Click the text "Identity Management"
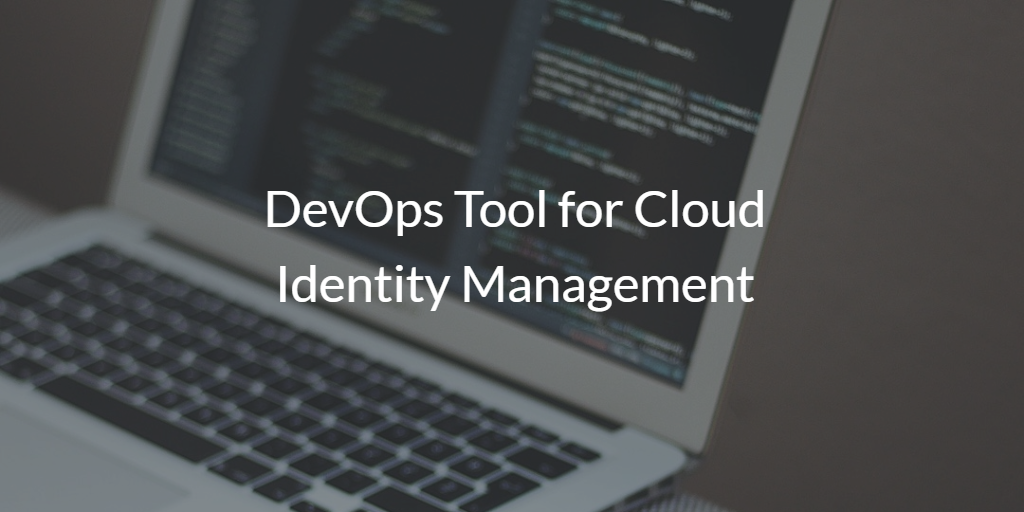Image resolution: width=1024 pixels, height=512 pixels. 515,285
